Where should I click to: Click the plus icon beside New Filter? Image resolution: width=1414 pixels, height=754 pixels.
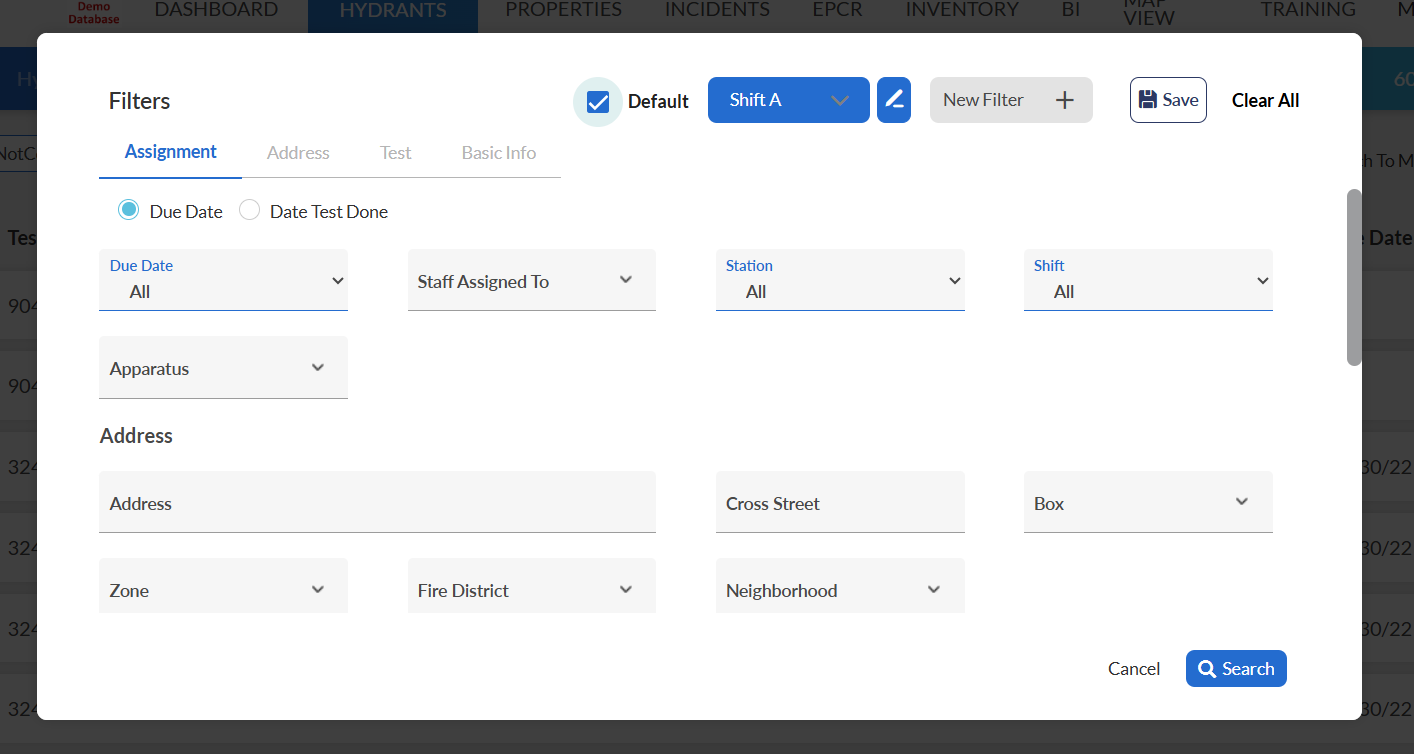[x=1065, y=100]
